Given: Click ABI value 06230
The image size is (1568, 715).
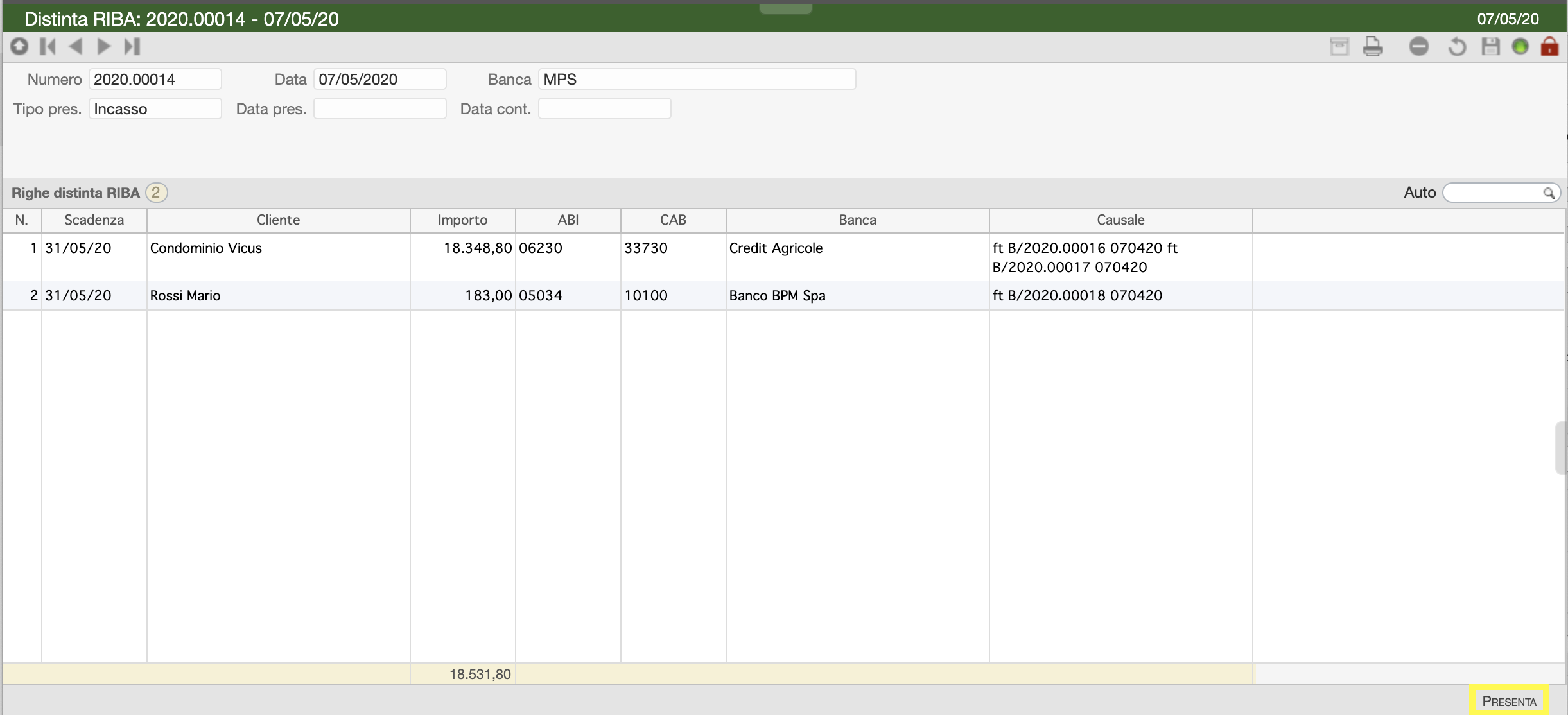Looking at the screenshot, I should 541,248.
